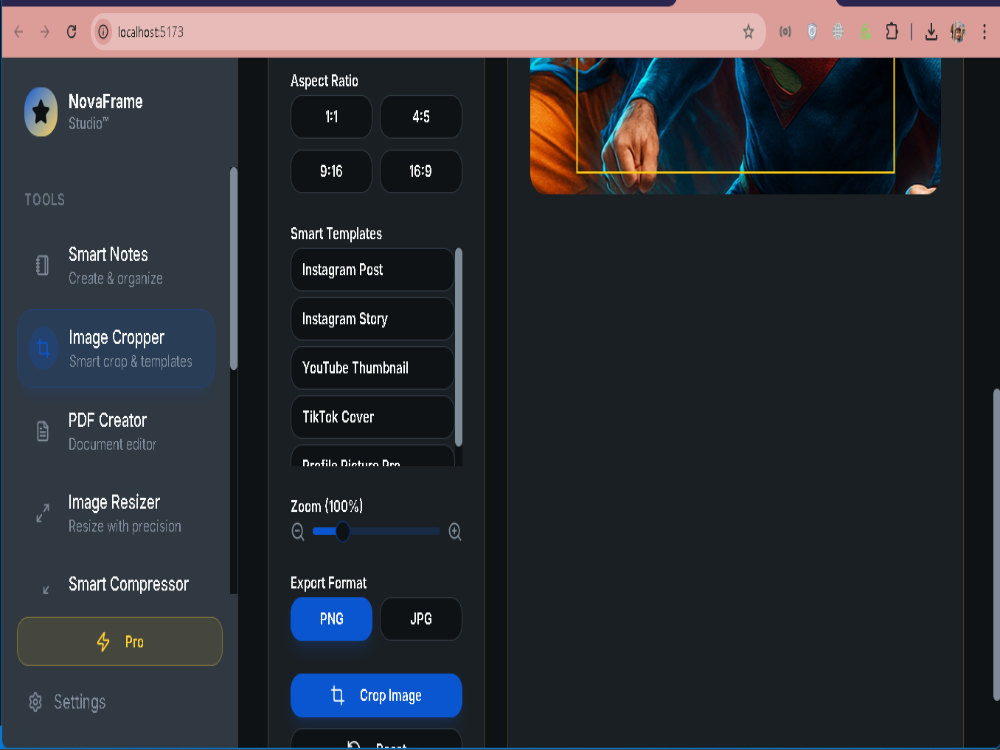Image resolution: width=1000 pixels, height=750 pixels.
Task: Click the image preview in the crop canvas
Action: tap(735, 126)
